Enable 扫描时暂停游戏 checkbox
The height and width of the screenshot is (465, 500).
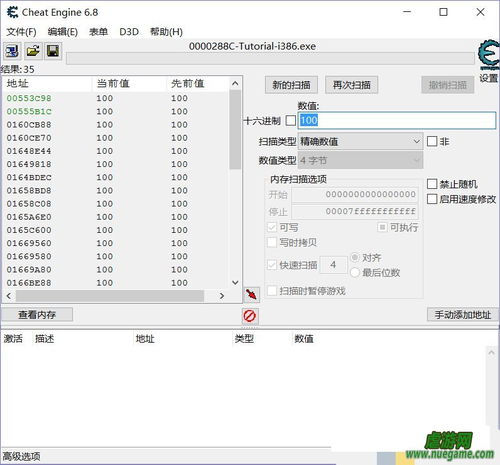coord(272,291)
